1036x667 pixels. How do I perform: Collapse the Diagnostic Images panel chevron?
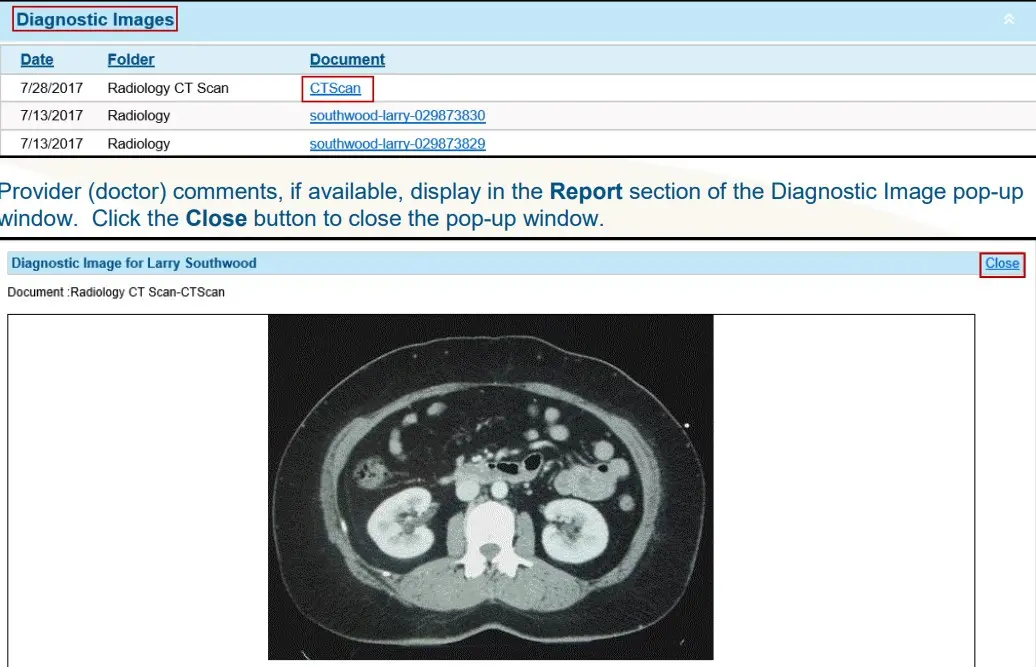click(1008, 19)
